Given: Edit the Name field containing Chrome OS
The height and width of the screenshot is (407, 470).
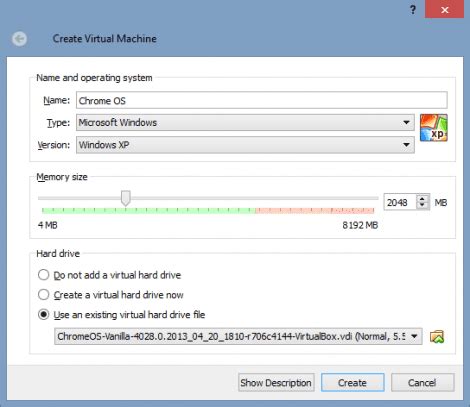Looking at the screenshot, I should click(262, 100).
